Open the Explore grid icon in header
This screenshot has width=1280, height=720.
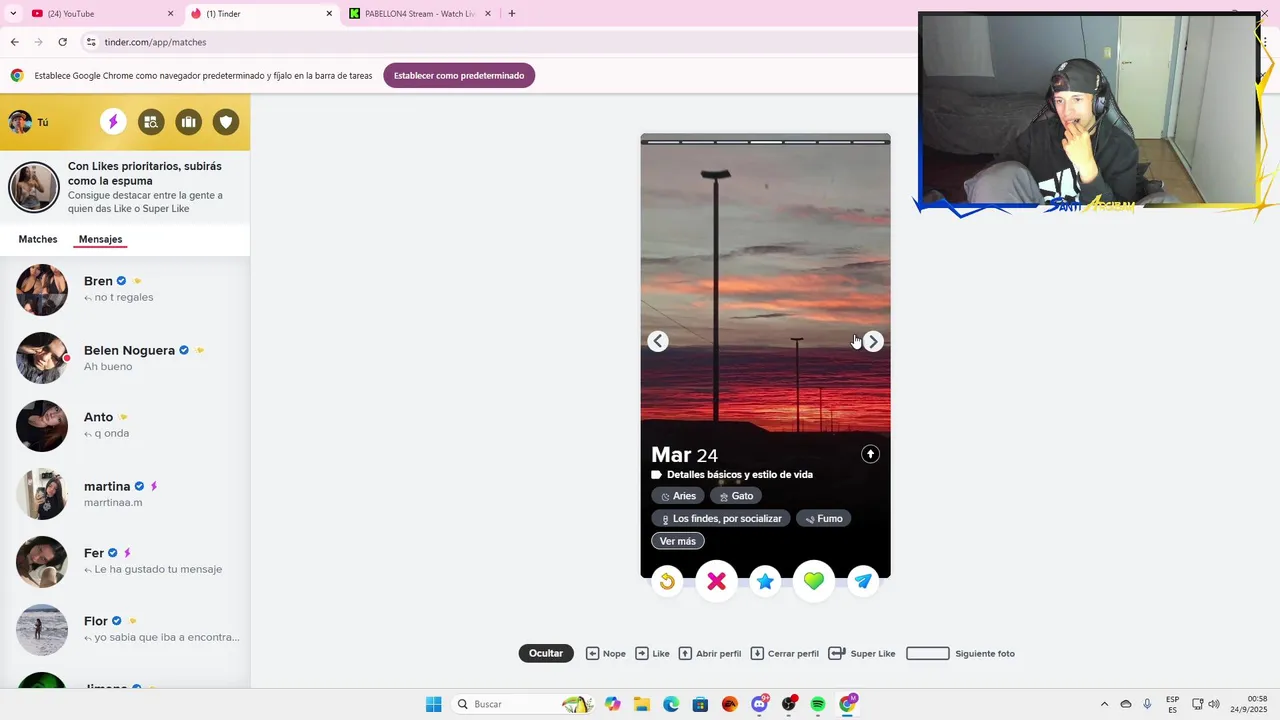point(151,122)
